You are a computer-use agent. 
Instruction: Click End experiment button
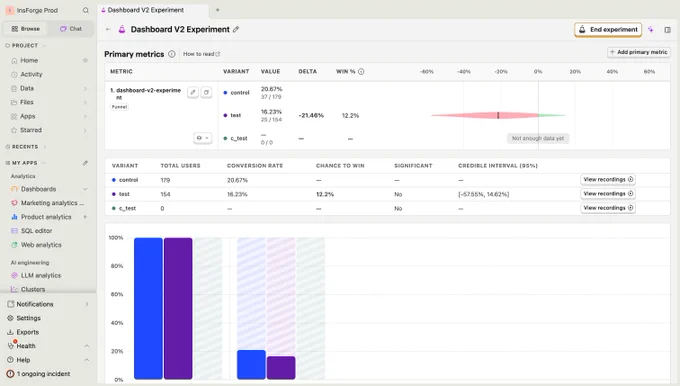pos(608,29)
